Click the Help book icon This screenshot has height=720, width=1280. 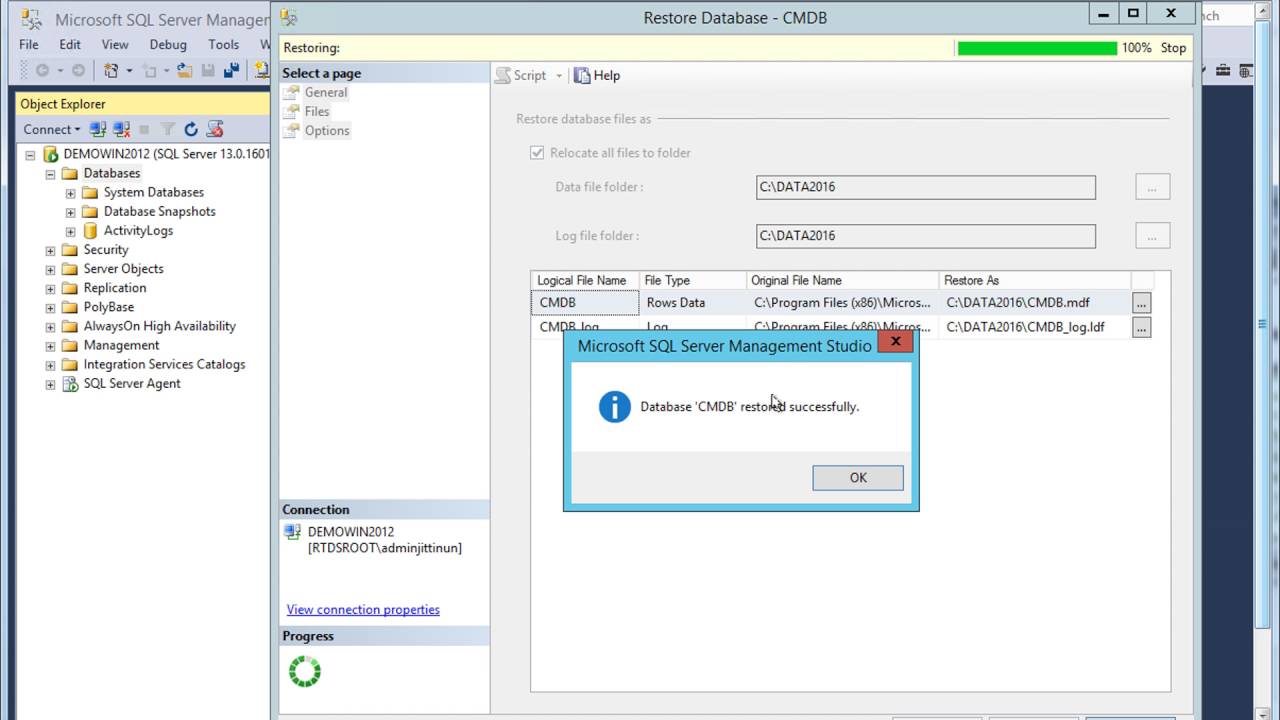582,75
